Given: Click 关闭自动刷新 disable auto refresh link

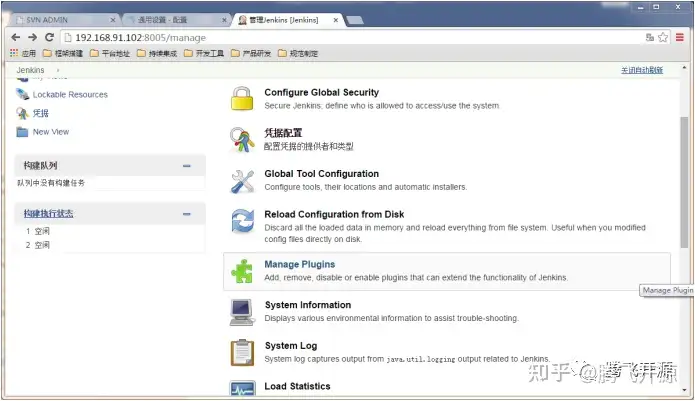Looking at the screenshot, I should [641, 70].
